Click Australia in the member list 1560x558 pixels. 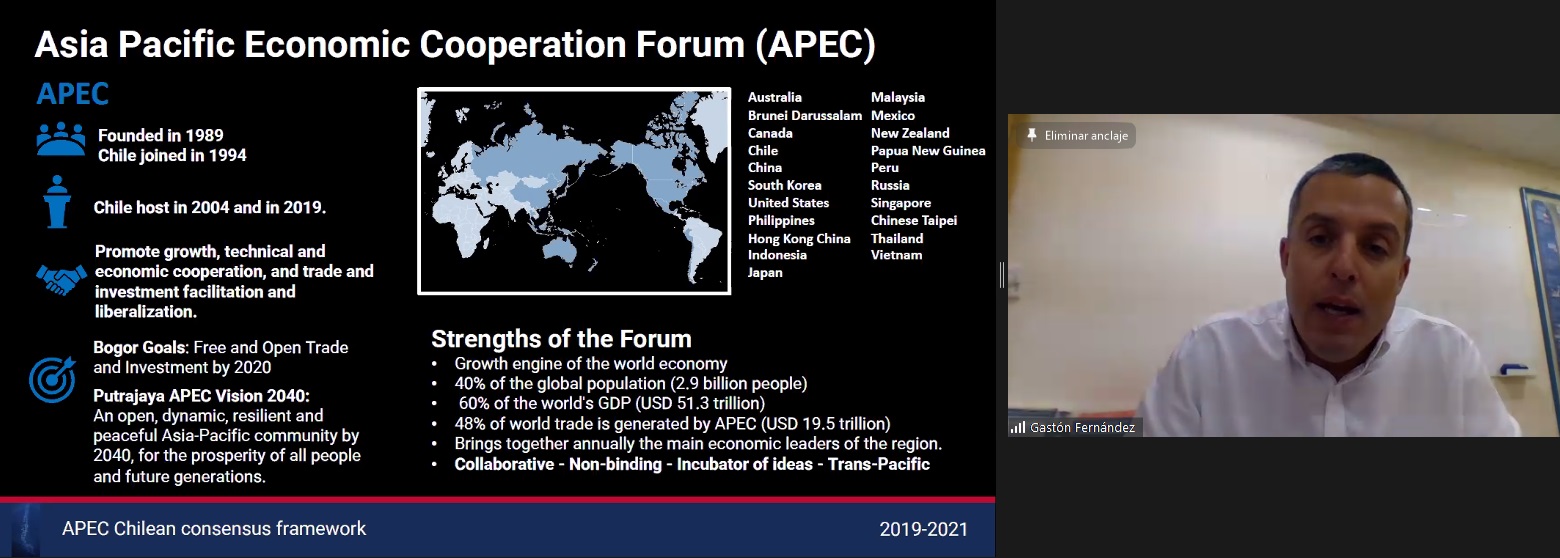tap(775, 98)
